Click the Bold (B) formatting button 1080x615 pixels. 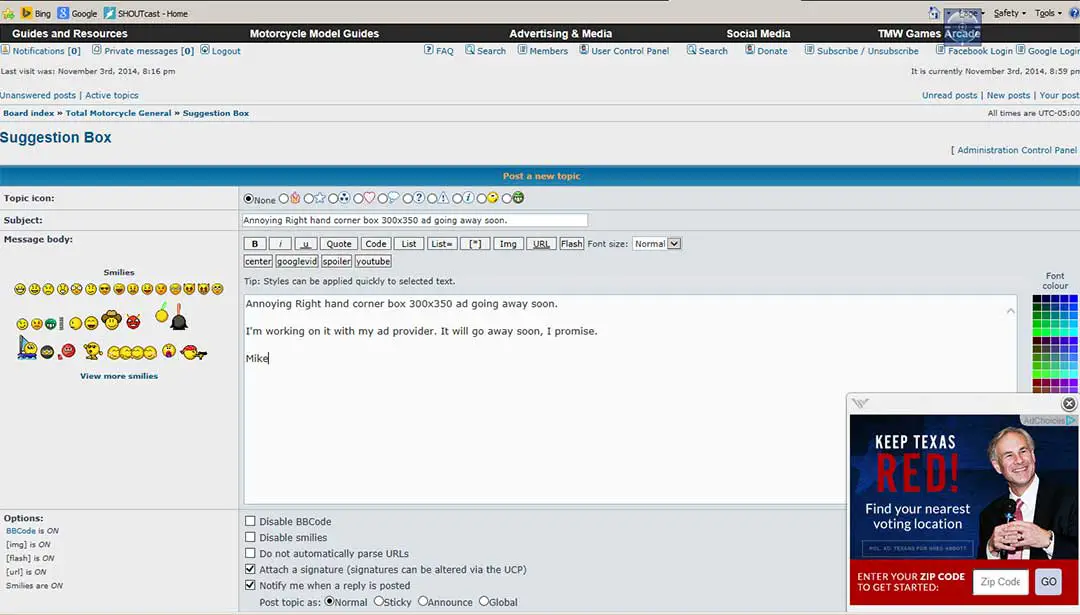point(255,244)
